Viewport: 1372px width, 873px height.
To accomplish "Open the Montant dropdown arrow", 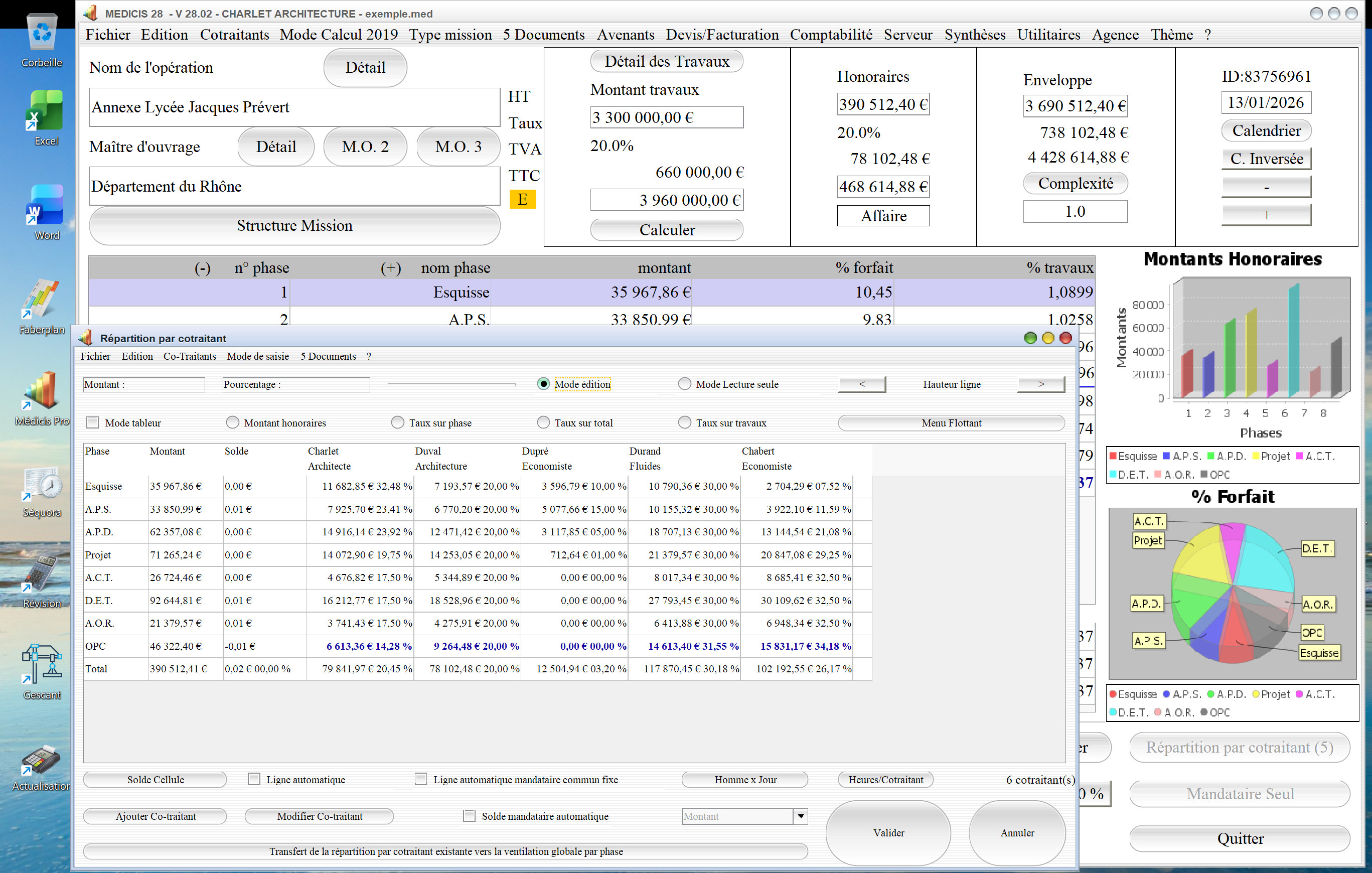I will (x=801, y=817).
